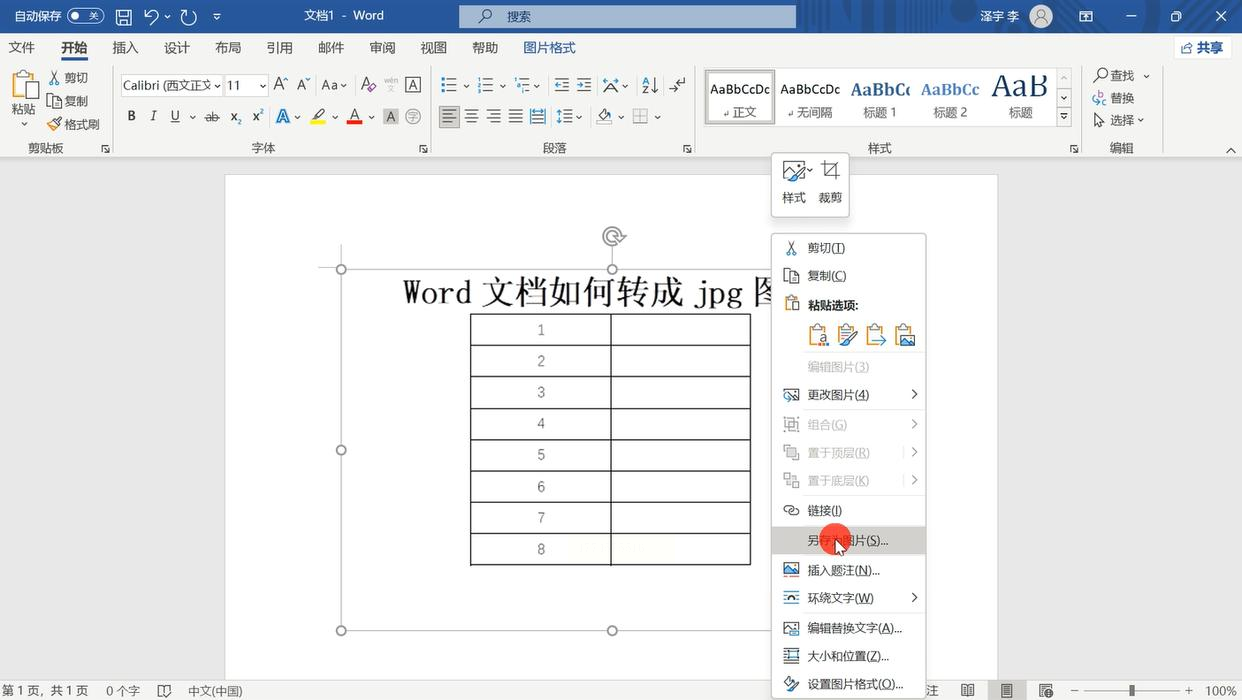
Task: Click the Center alignment icon
Action: 472,117
